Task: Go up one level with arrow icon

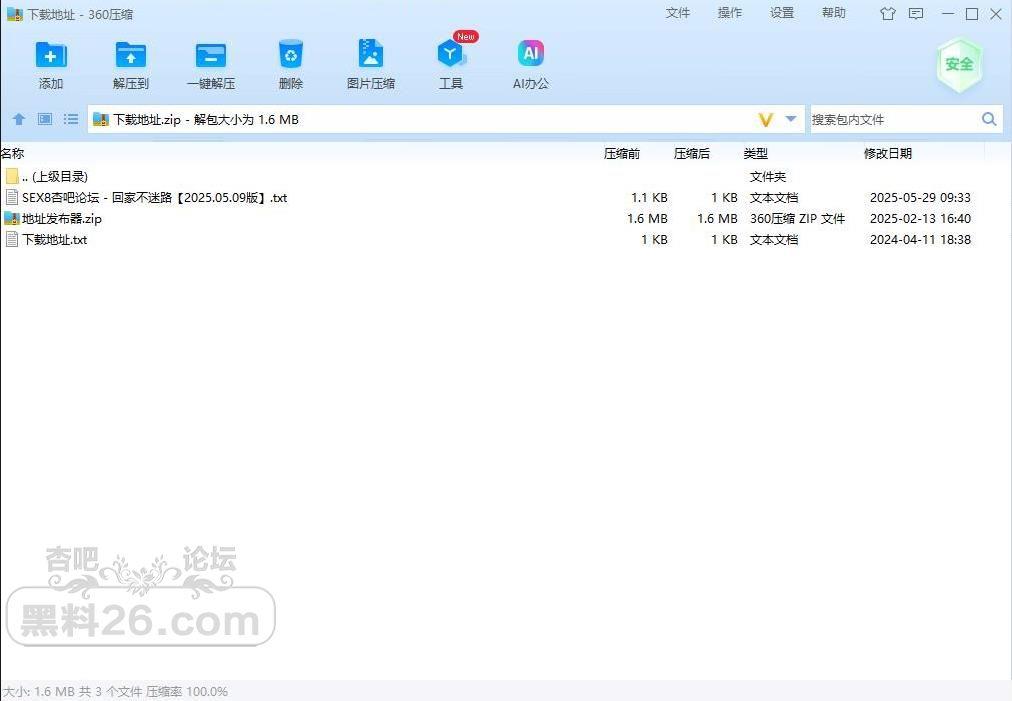Action: pyautogui.click(x=18, y=119)
